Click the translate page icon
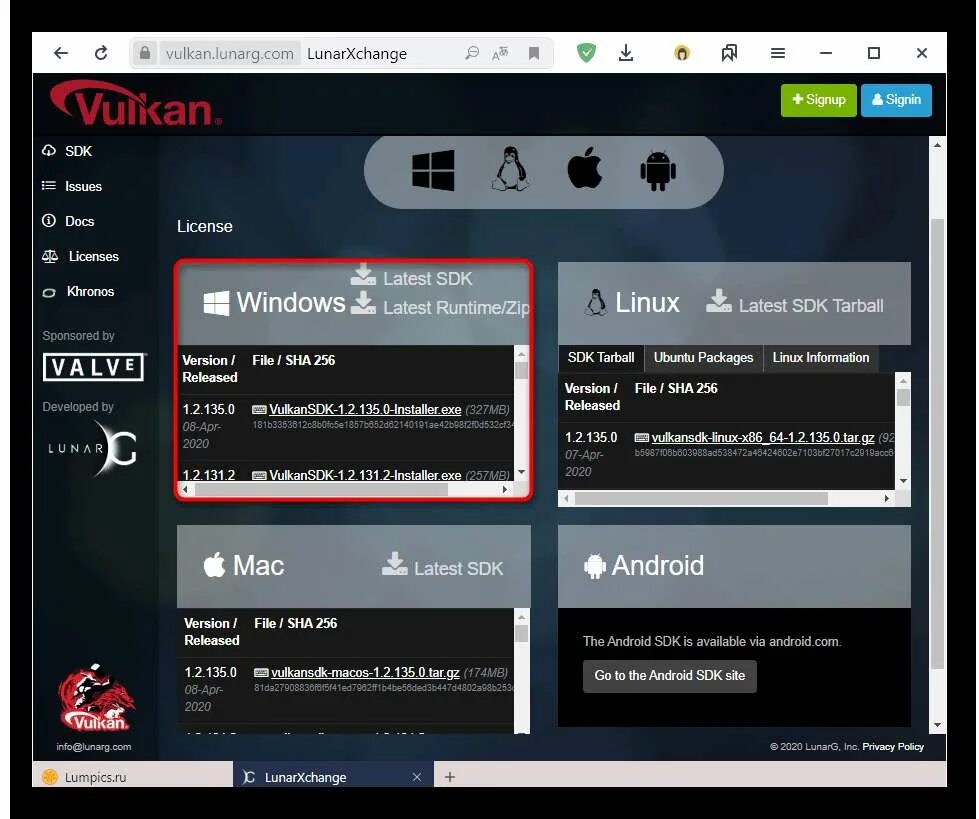The image size is (979, 819). click(x=500, y=54)
